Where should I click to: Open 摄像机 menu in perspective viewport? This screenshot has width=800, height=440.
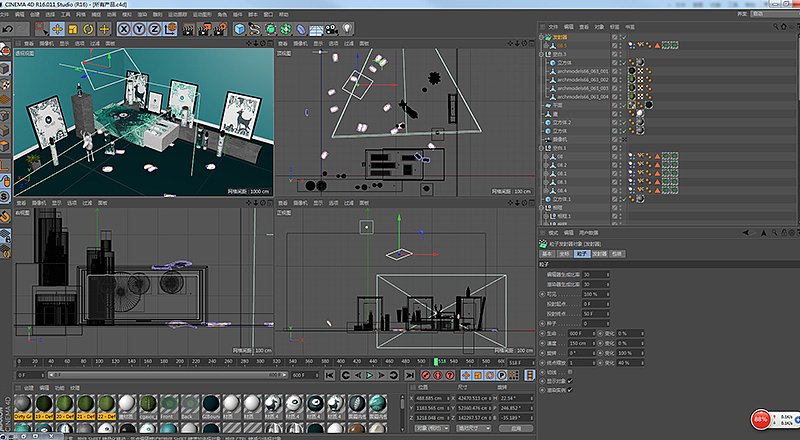tap(46, 43)
